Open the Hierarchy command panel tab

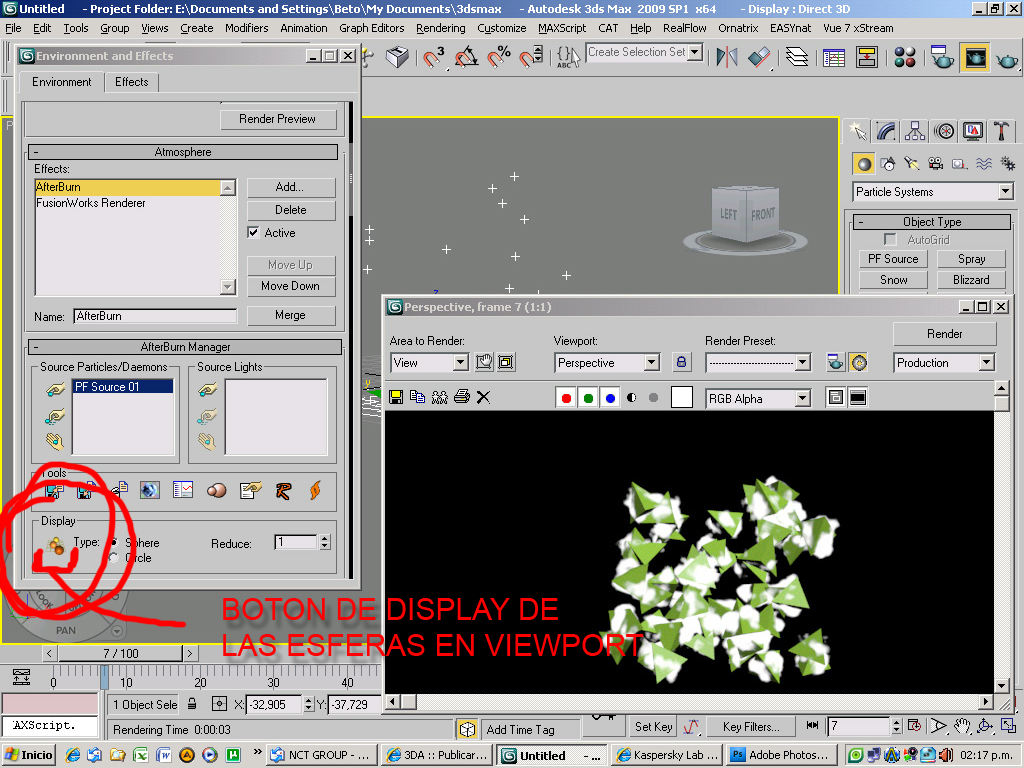[915, 131]
